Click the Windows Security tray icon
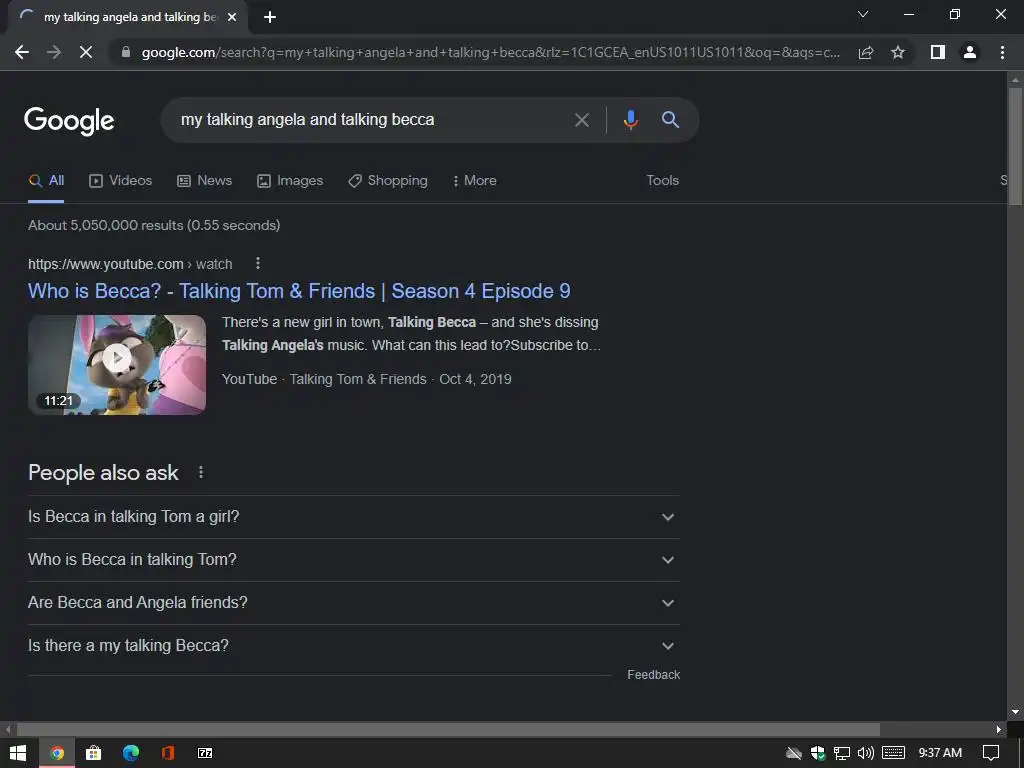Image resolution: width=1024 pixels, height=768 pixels. click(818, 753)
